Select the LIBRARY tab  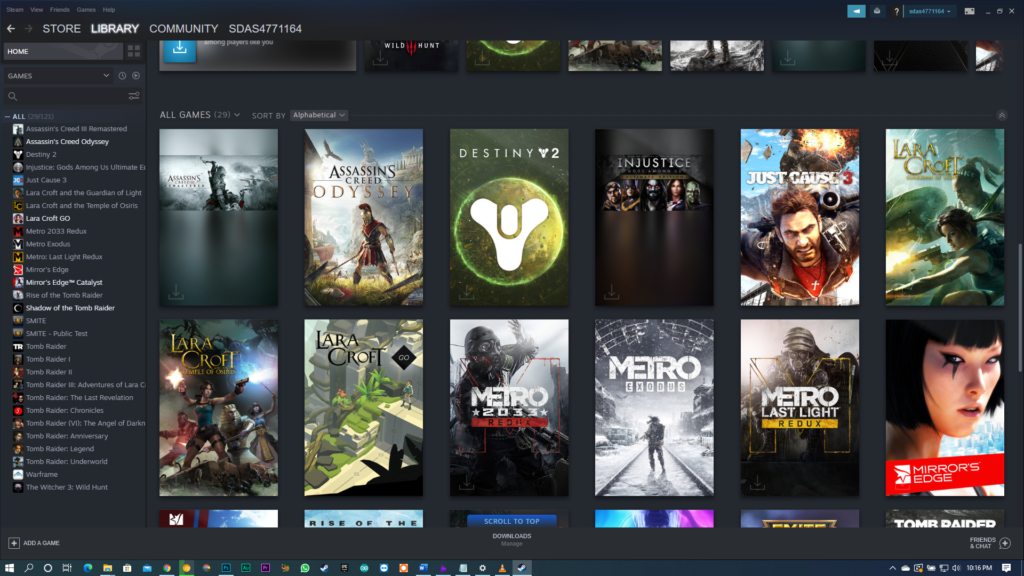[x=115, y=29]
